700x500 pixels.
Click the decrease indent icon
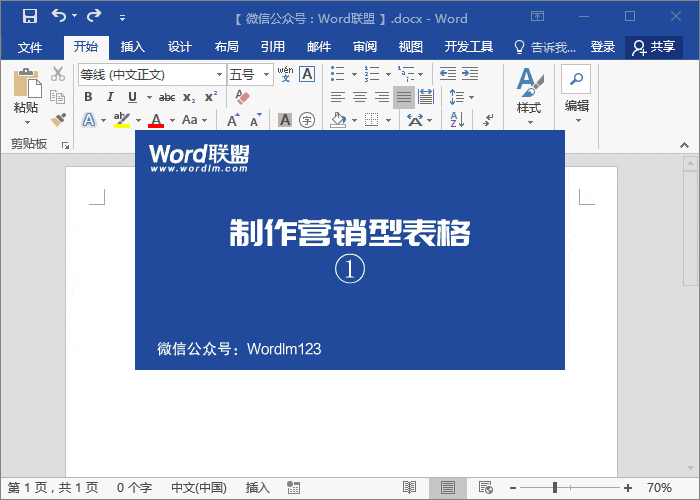pos(448,73)
